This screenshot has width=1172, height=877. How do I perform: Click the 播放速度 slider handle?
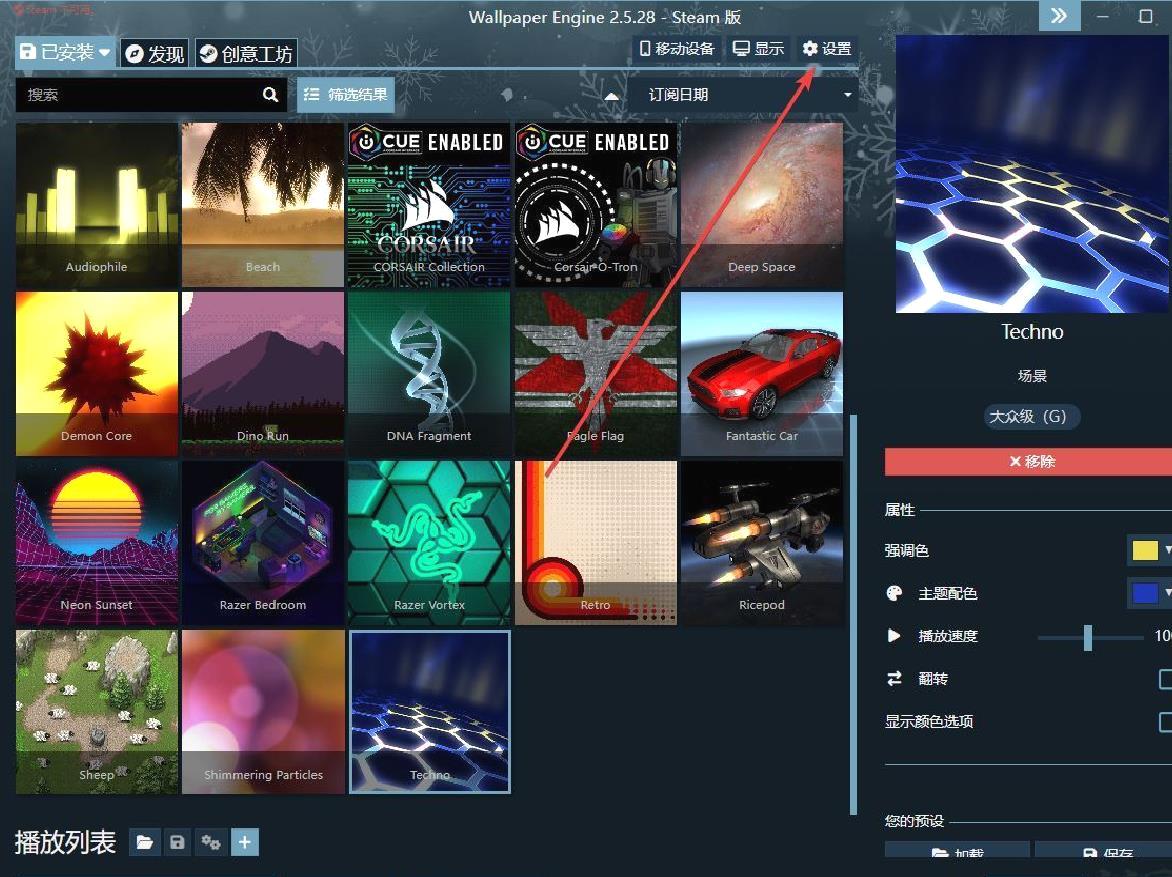(1088, 638)
